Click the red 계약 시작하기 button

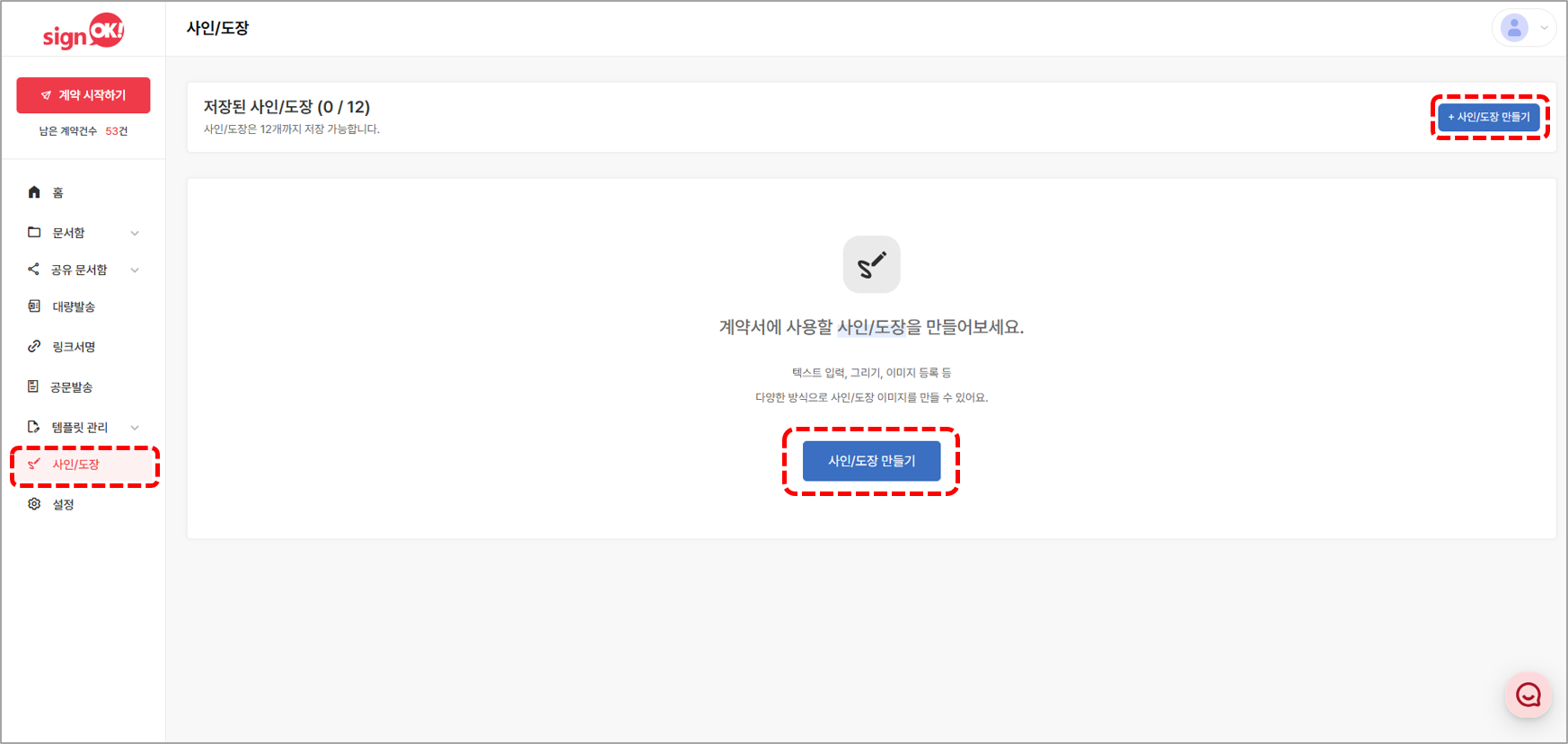pyautogui.click(x=84, y=95)
